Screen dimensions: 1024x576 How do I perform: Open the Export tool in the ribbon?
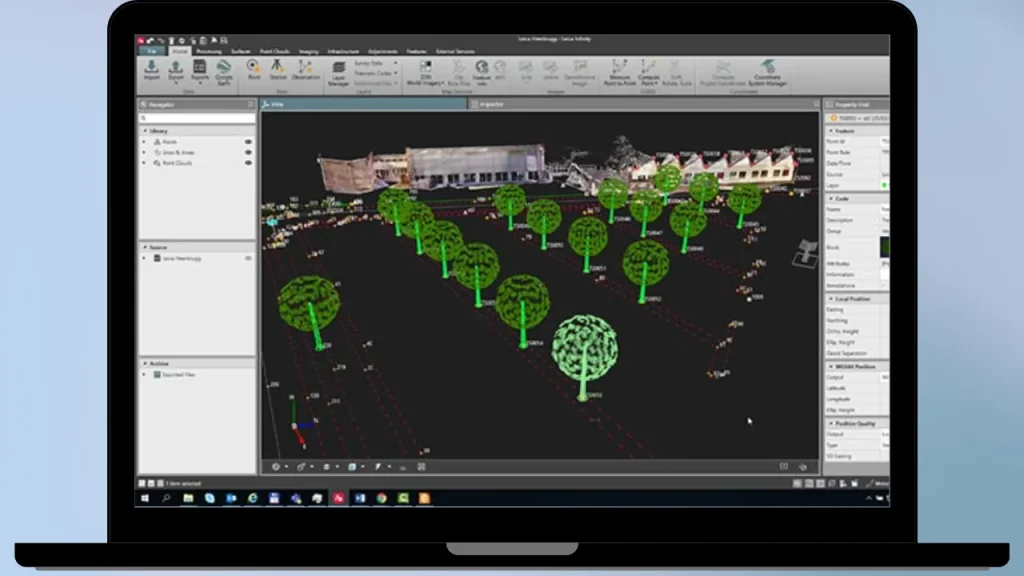176,70
